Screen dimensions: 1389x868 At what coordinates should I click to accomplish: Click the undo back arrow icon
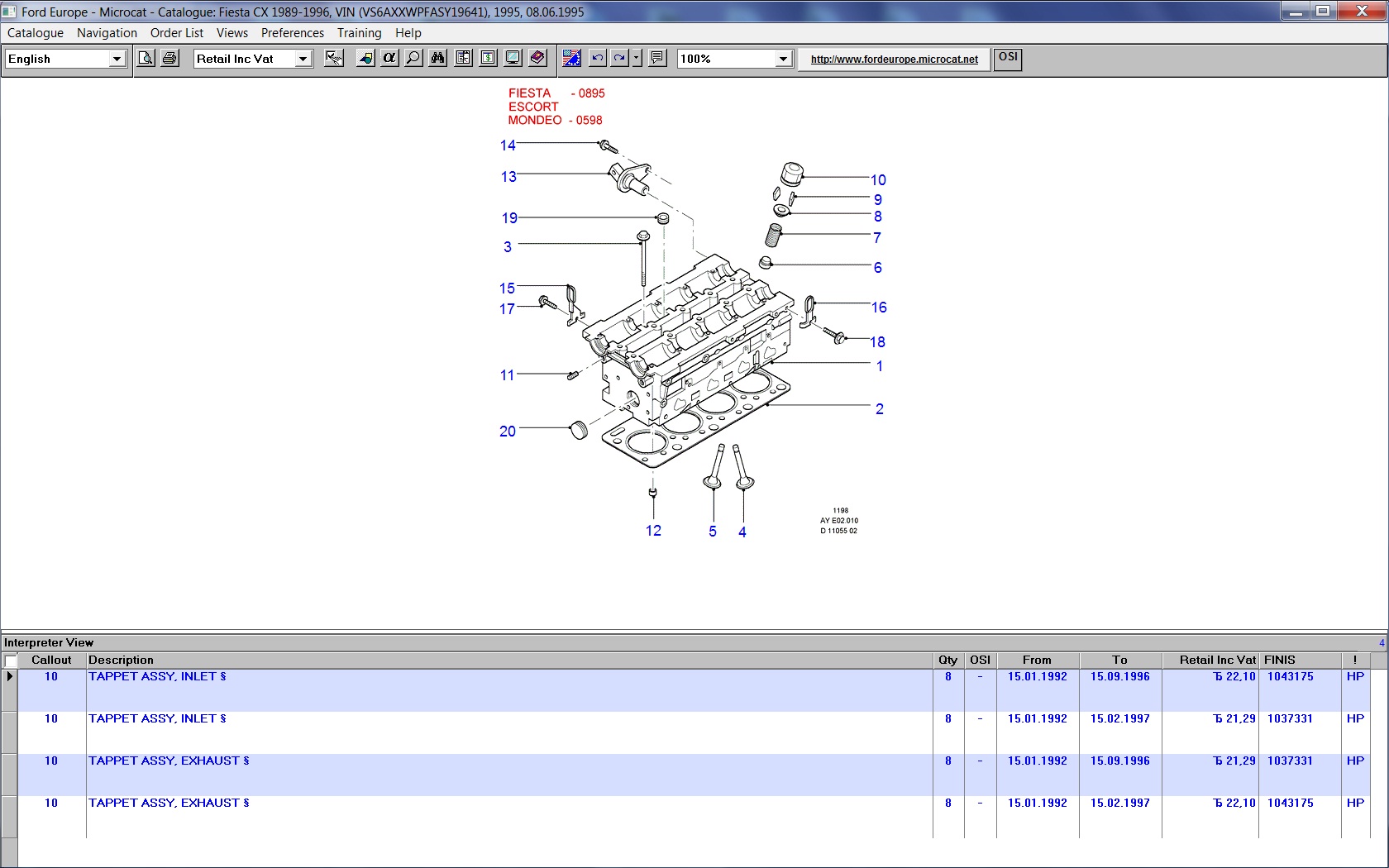coord(597,58)
